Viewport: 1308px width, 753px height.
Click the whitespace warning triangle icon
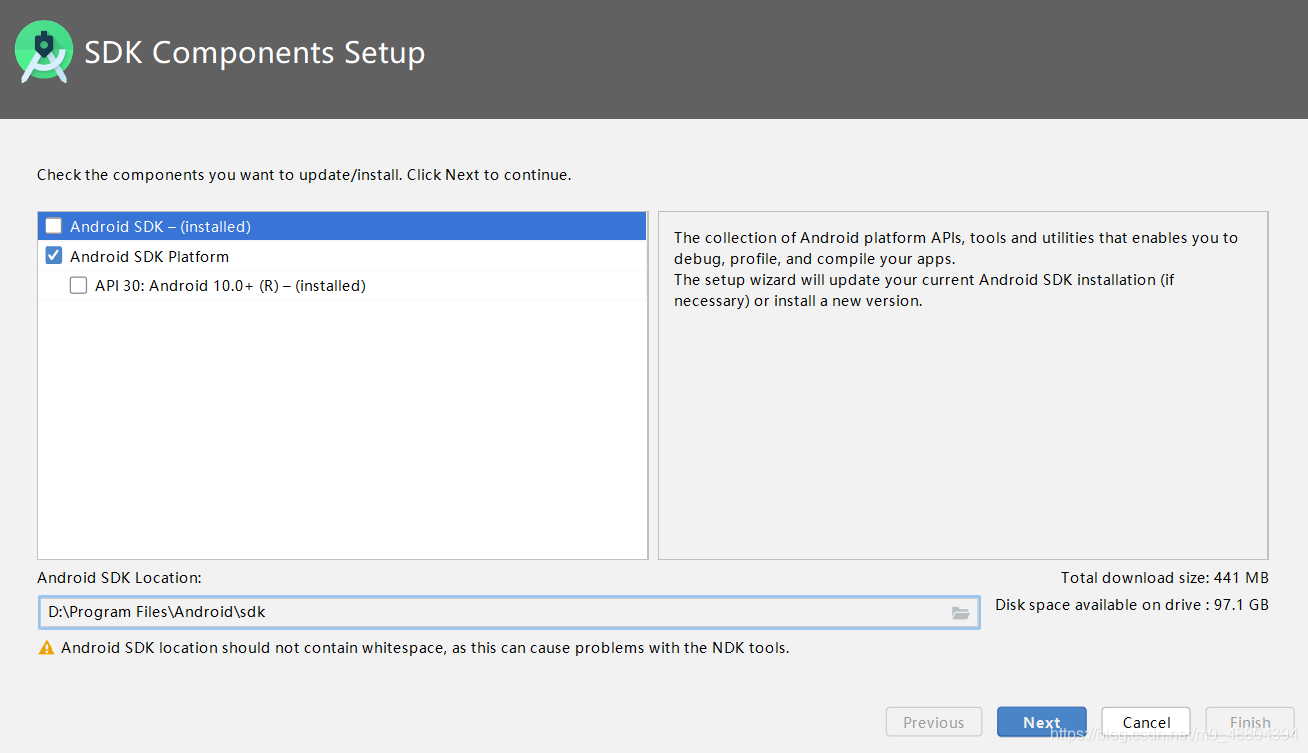coord(46,648)
